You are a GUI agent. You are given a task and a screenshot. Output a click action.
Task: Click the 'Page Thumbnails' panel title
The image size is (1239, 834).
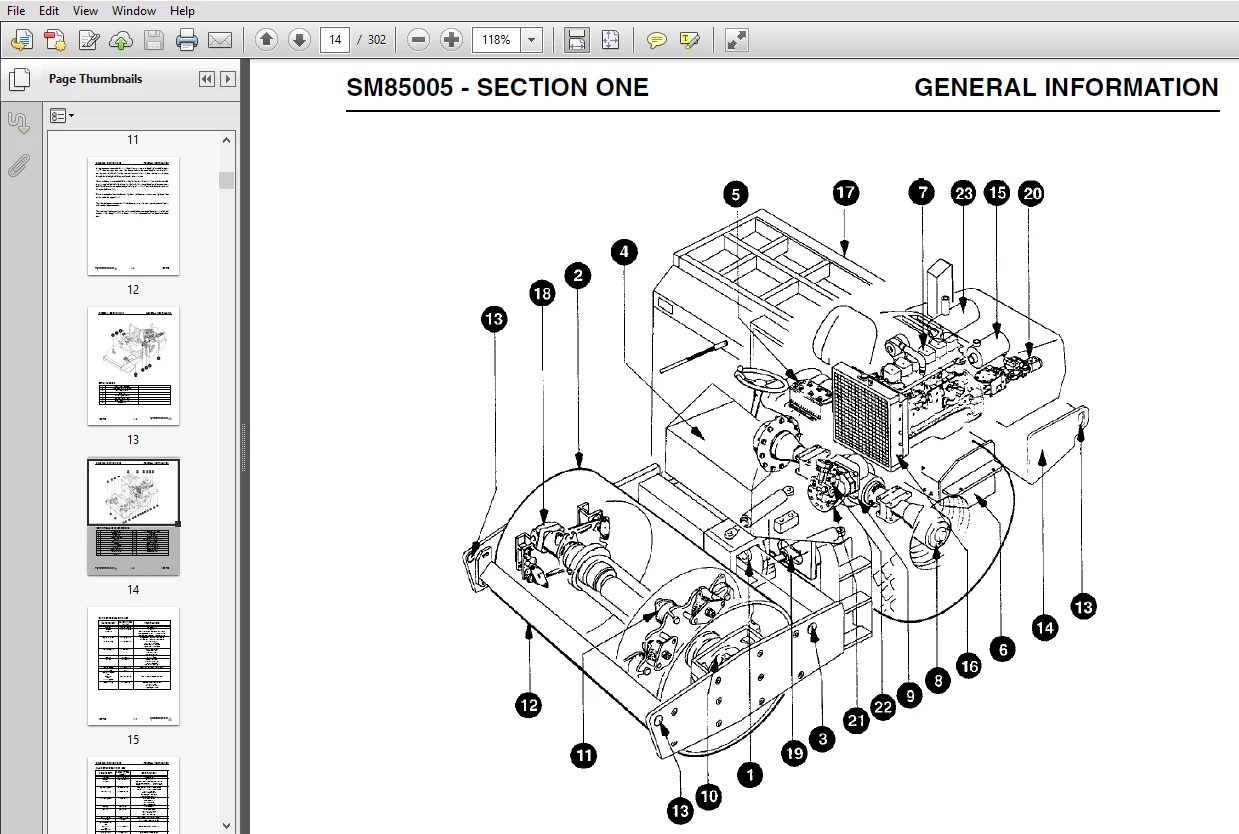(x=96, y=79)
